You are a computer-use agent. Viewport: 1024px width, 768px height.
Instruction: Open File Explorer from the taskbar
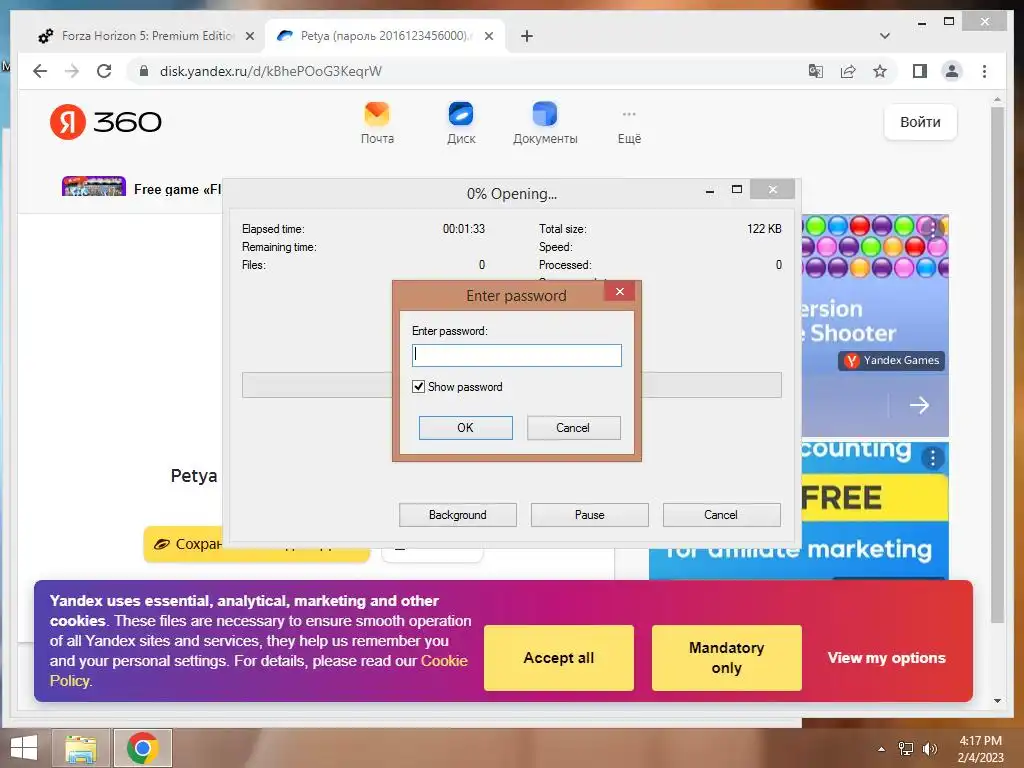(x=81, y=748)
